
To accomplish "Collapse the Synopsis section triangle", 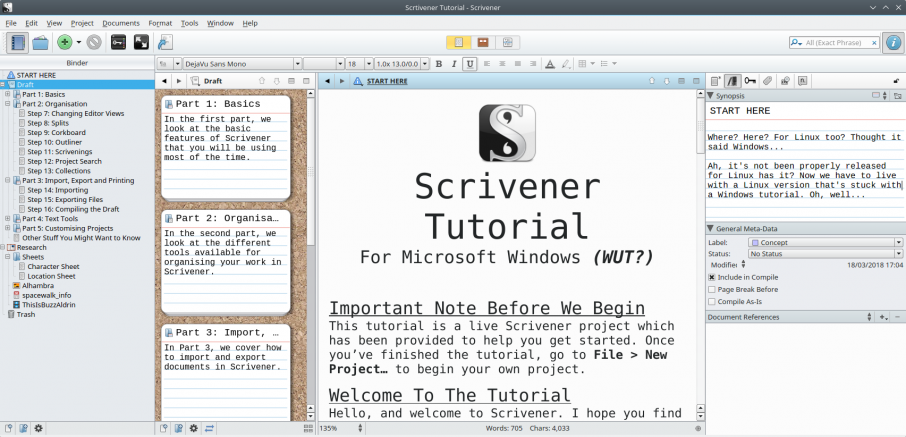I will (x=711, y=96).
